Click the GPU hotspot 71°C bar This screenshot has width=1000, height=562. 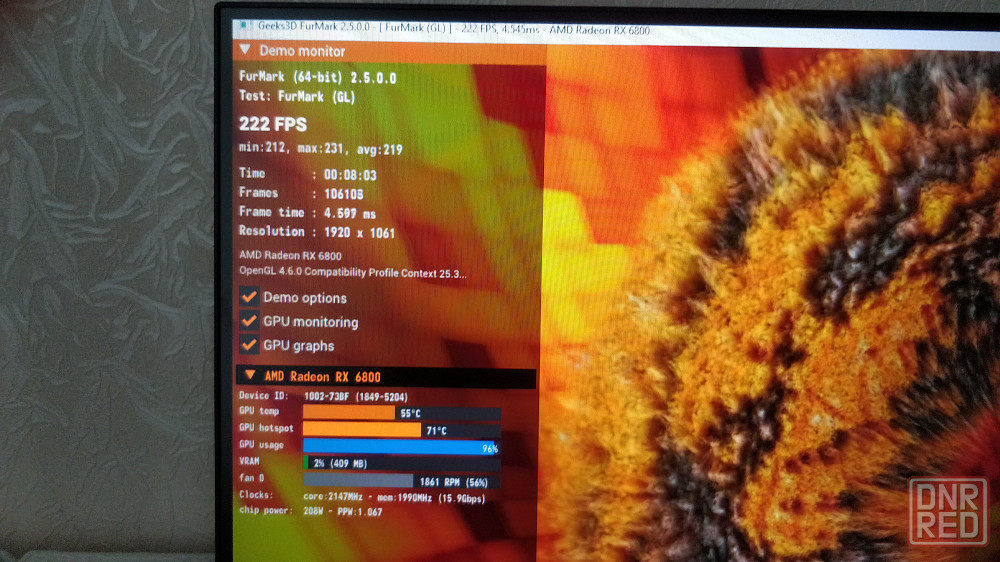pos(401,430)
